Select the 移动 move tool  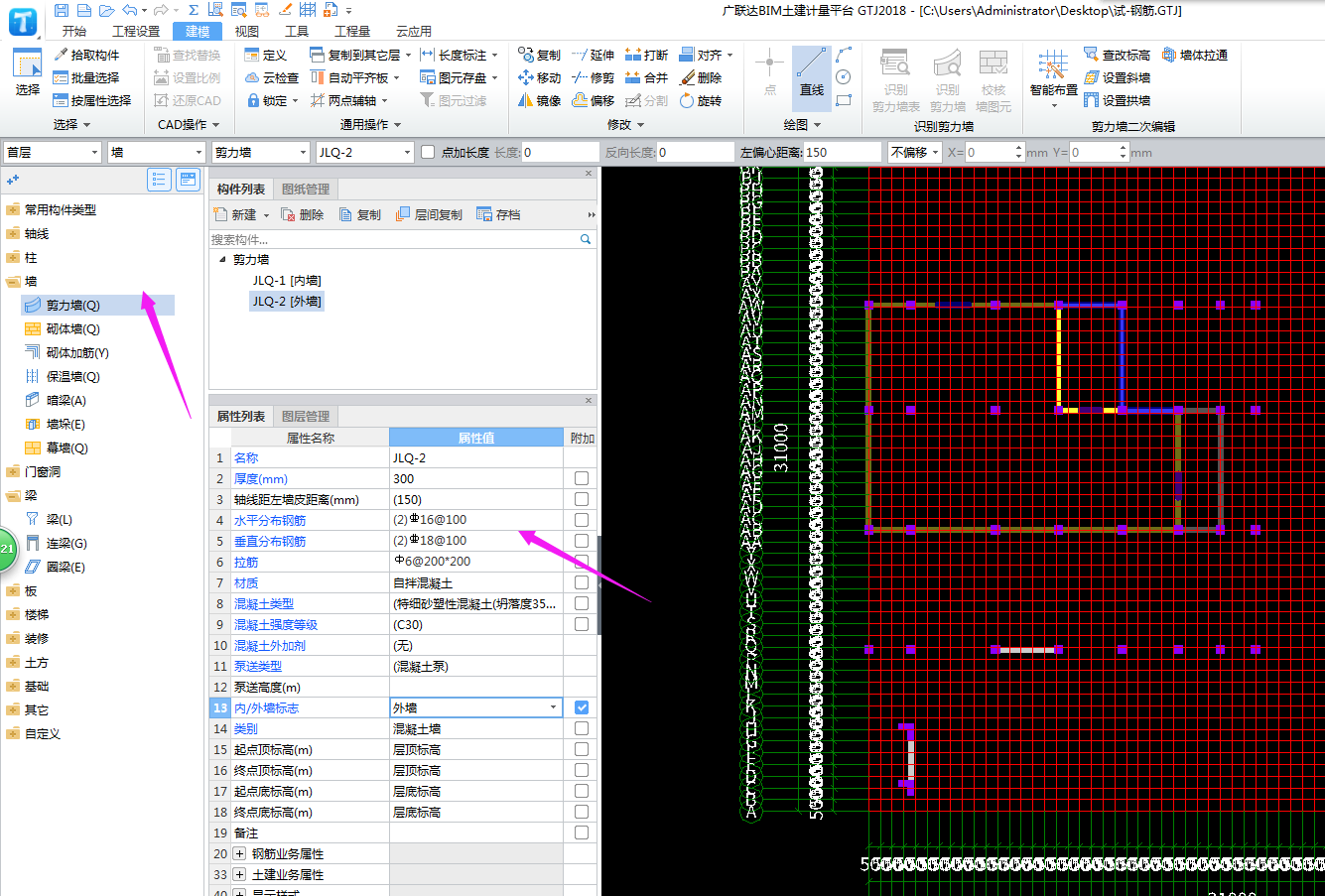pyautogui.click(x=539, y=77)
